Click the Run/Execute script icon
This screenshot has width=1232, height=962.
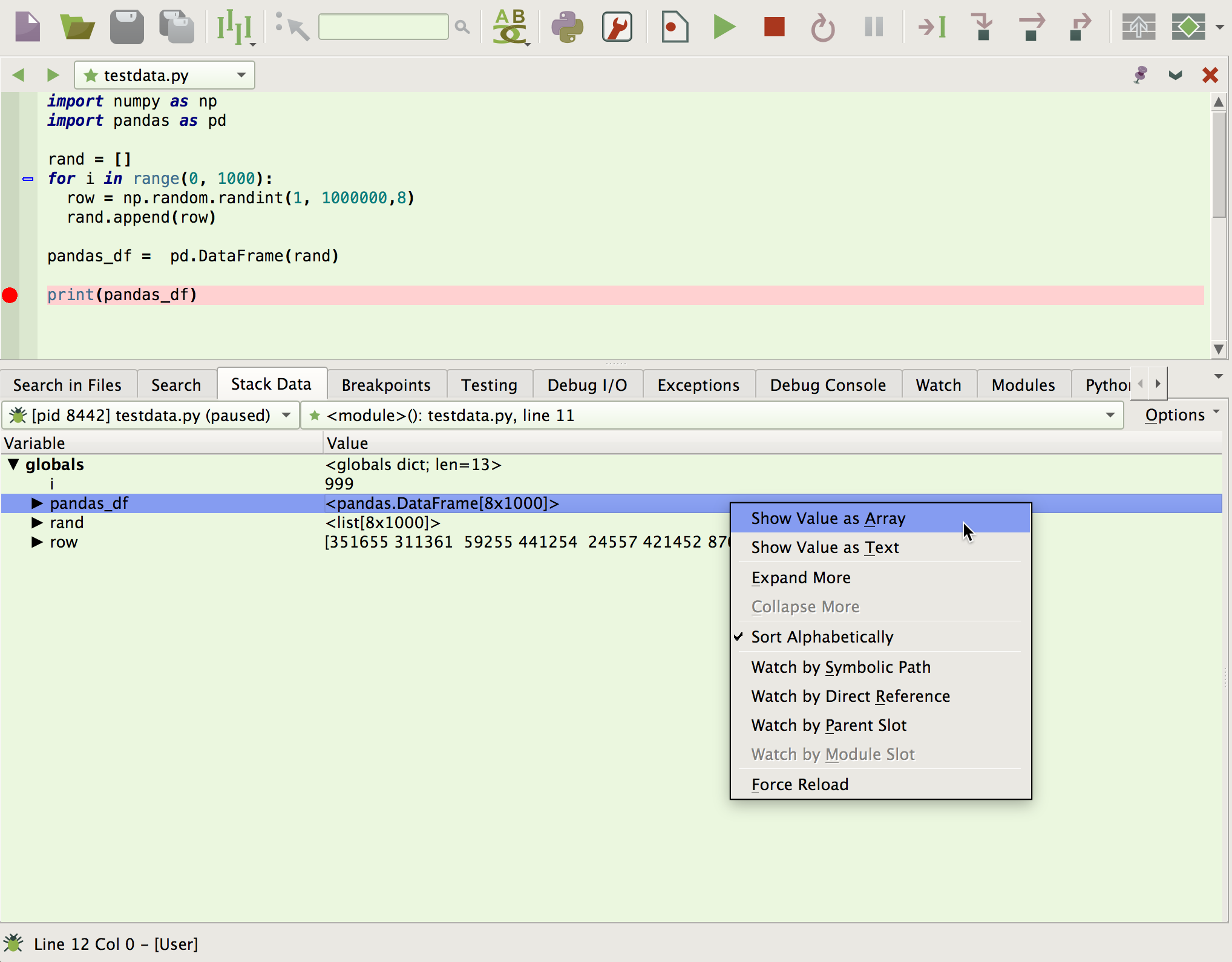click(x=725, y=27)
